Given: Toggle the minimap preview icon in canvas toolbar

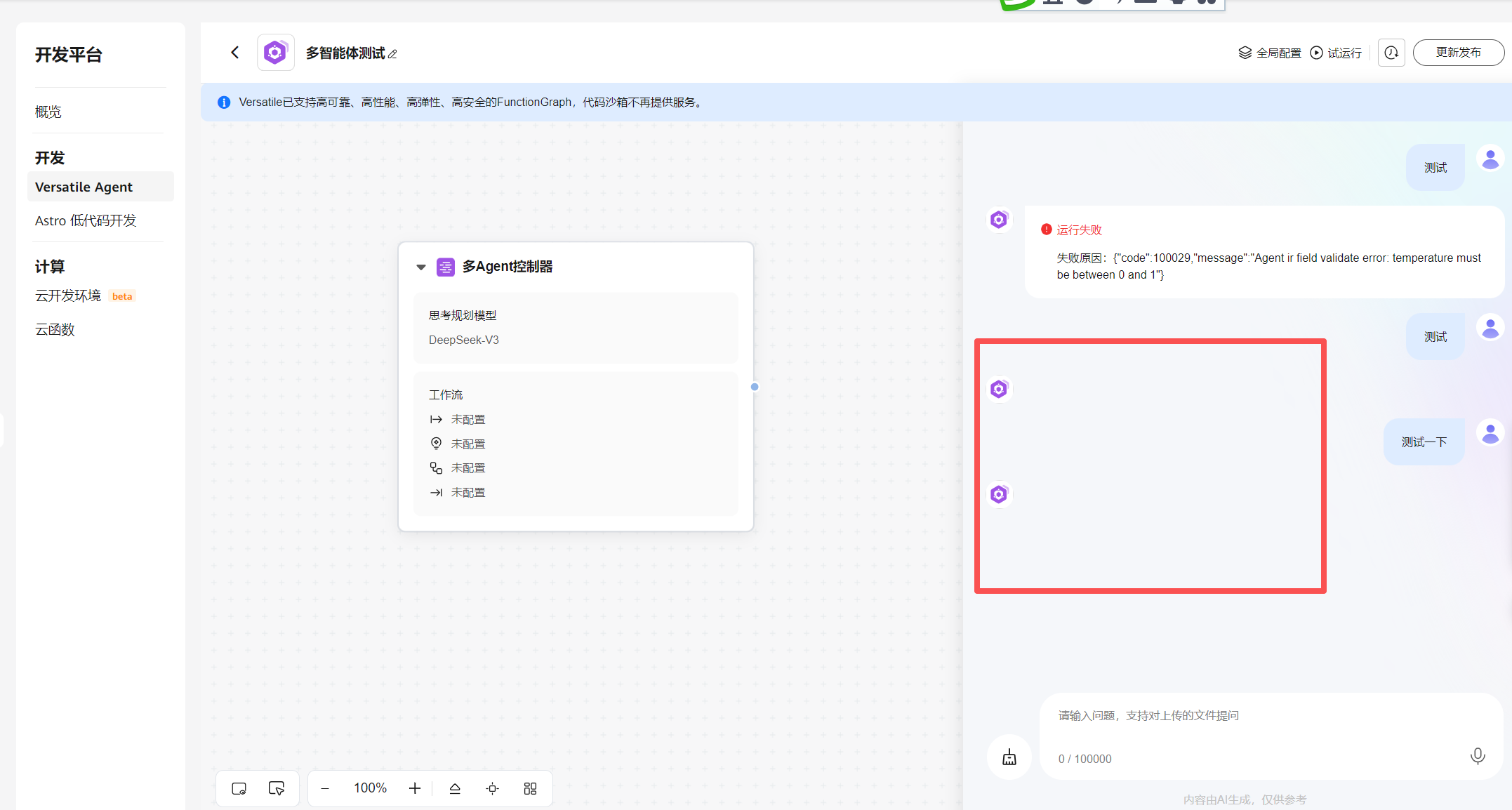Looking at the screenshot, I should tap(239, 788).
